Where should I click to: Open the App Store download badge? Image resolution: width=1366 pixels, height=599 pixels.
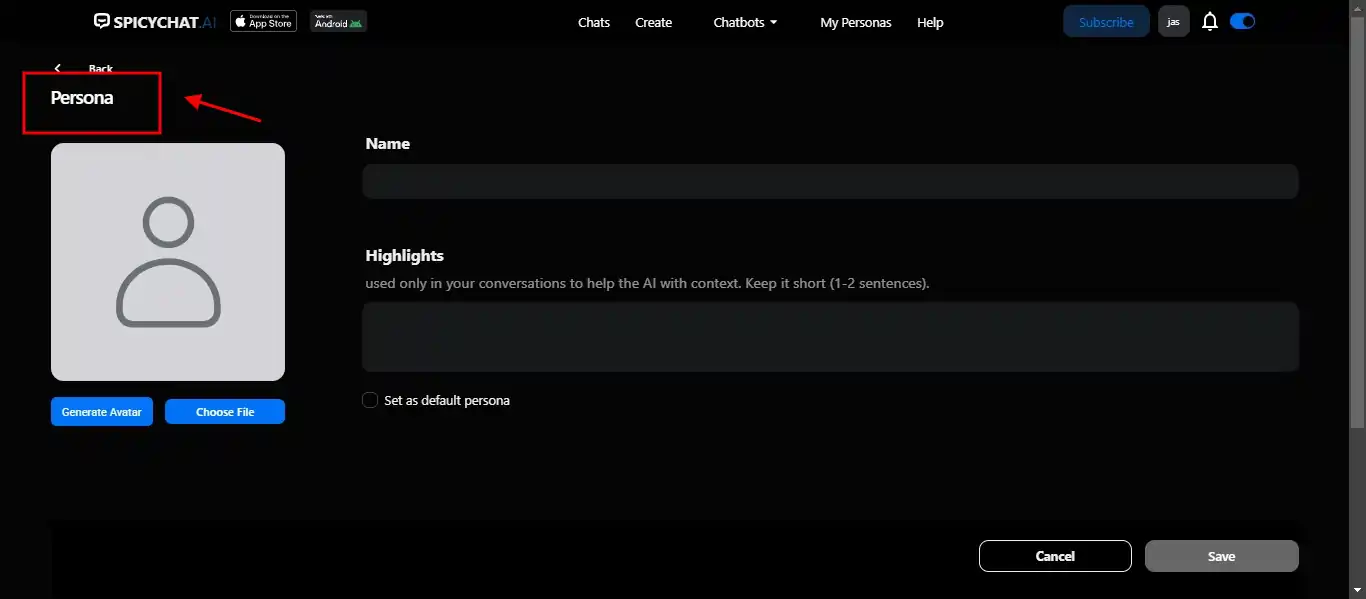pos(264,21)
